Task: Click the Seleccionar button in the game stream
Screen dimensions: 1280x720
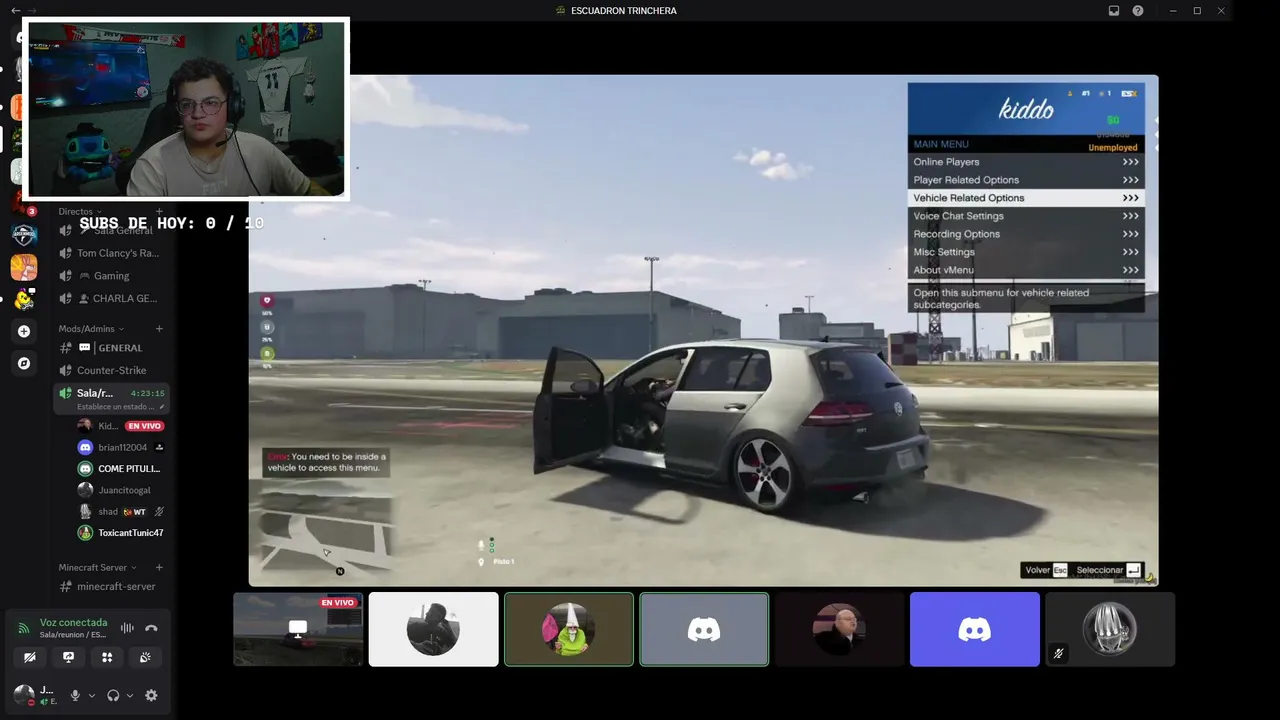Action: click(x=1108, y=570)
